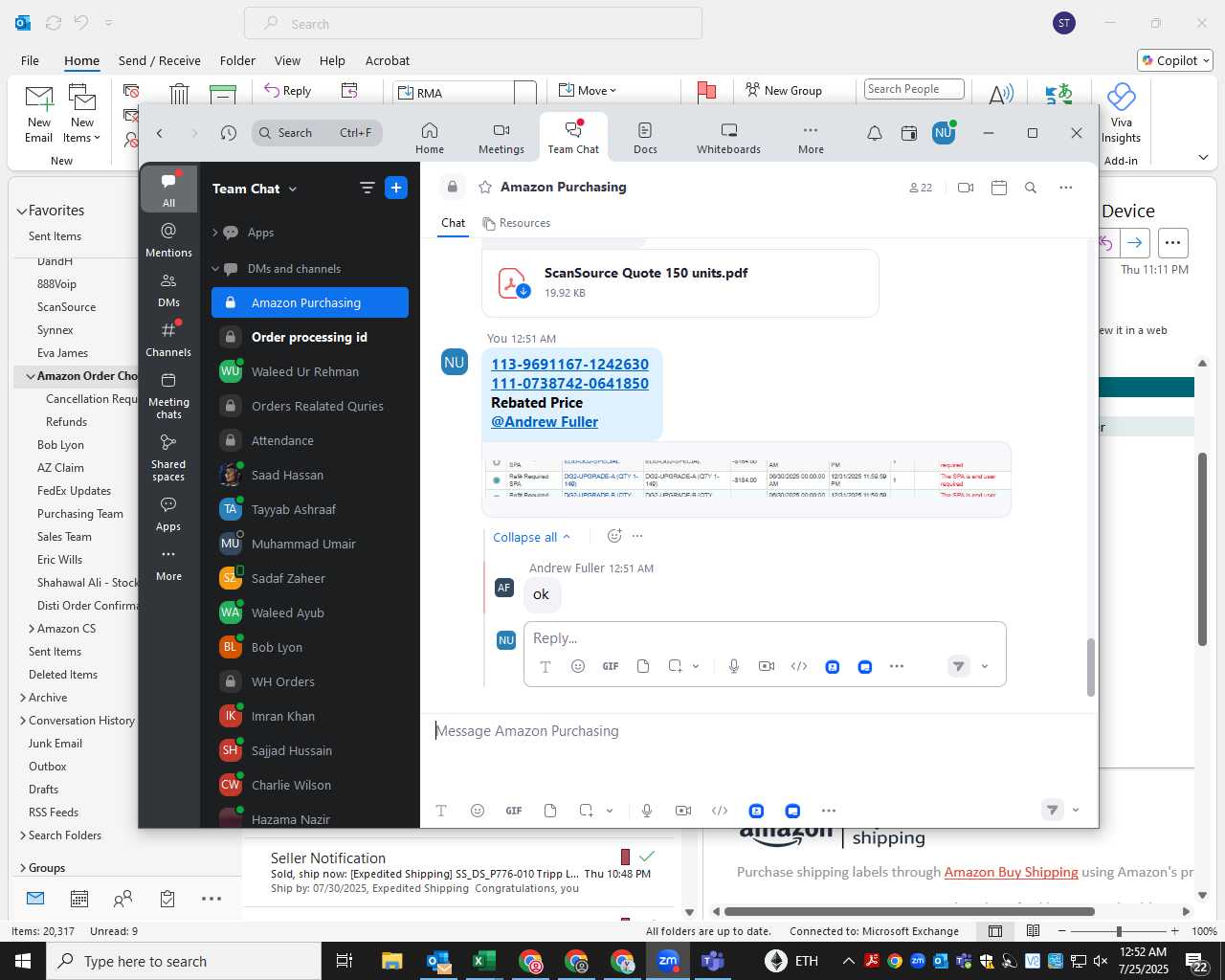The image size is (1225, 980).
Task: Open Shared spaces in Zoom sidebar
Action: [168, 457]
